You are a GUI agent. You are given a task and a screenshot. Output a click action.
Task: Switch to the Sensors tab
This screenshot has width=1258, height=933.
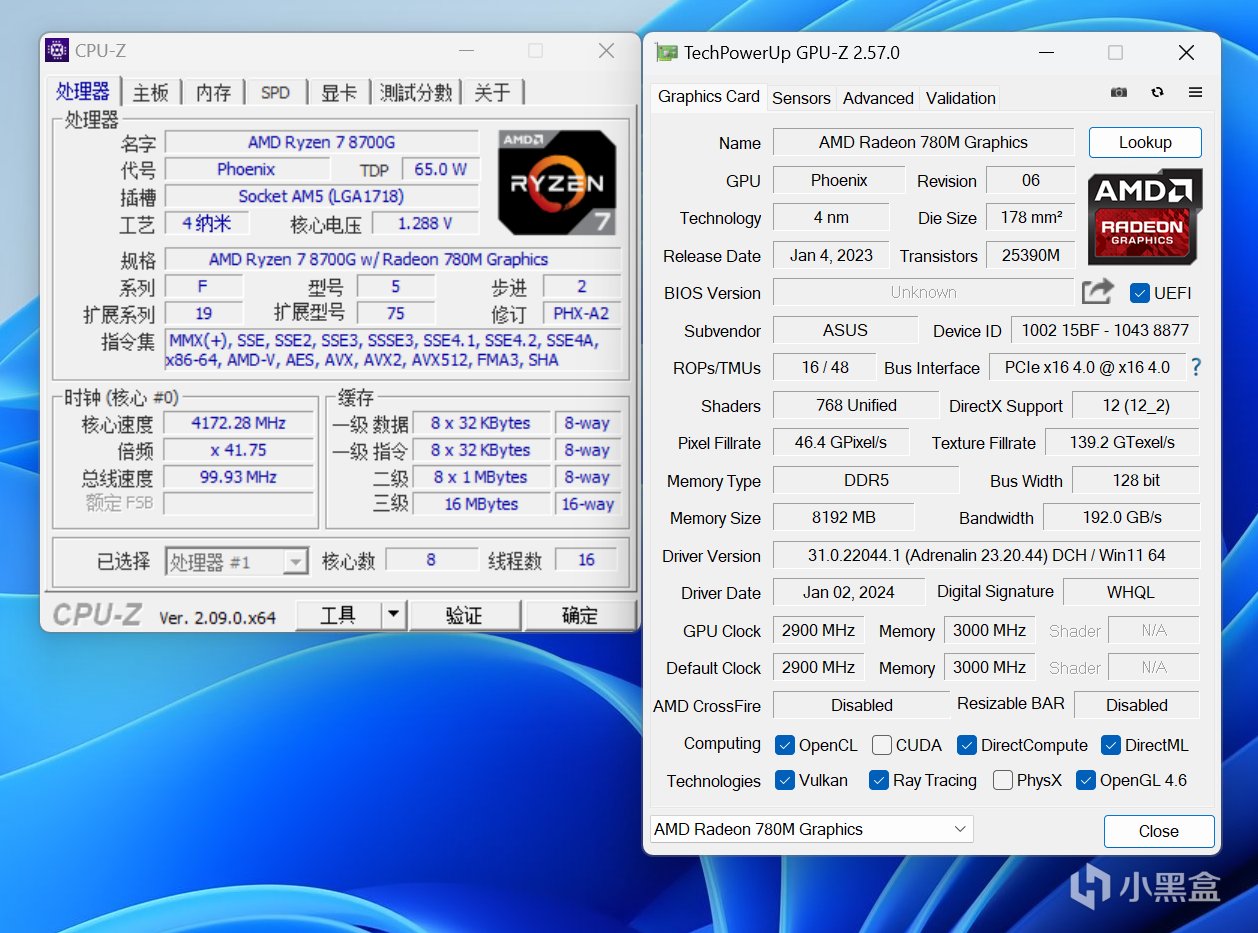point(801,98)
